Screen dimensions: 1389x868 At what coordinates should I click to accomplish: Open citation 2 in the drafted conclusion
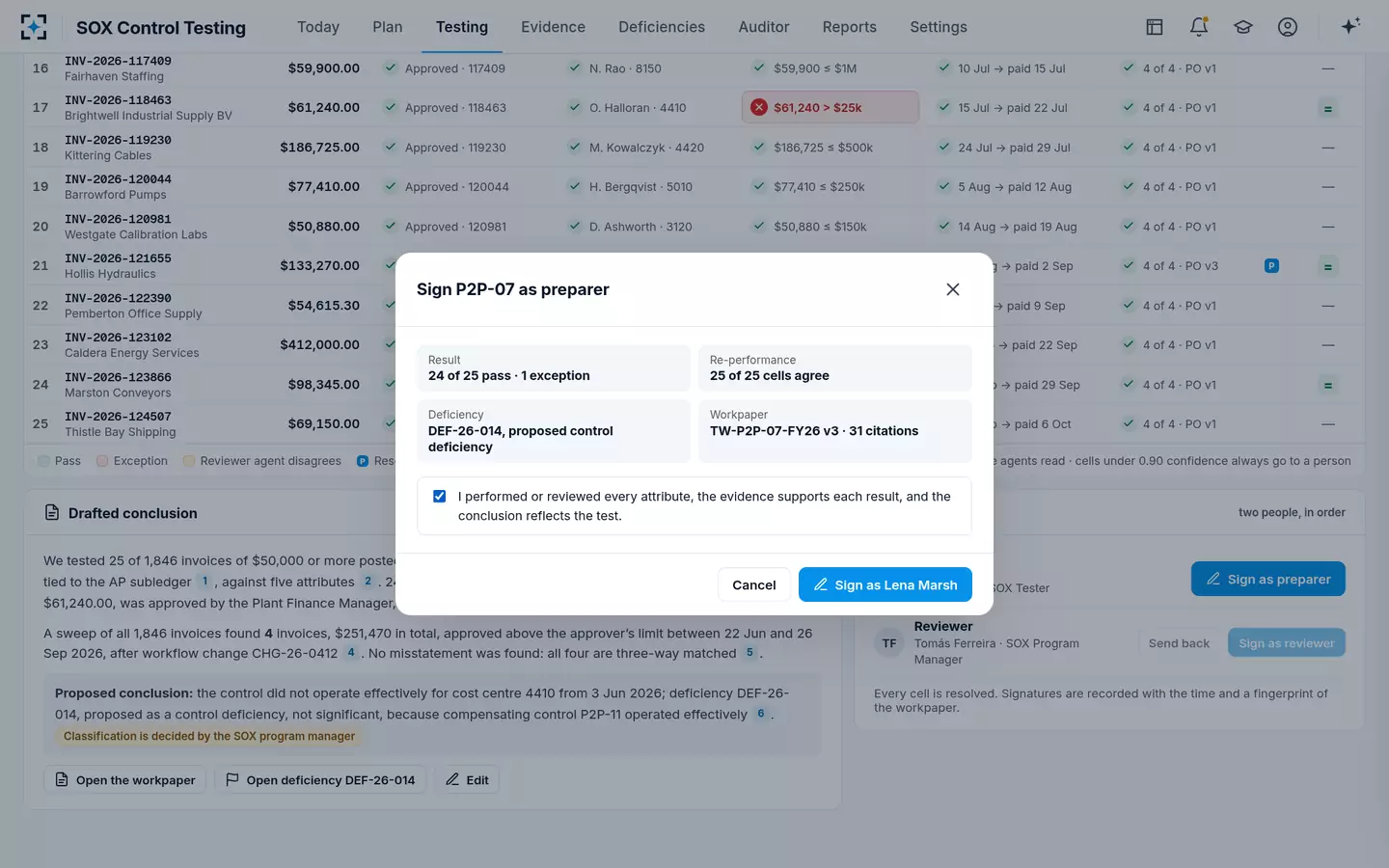[x=368, y=582]
